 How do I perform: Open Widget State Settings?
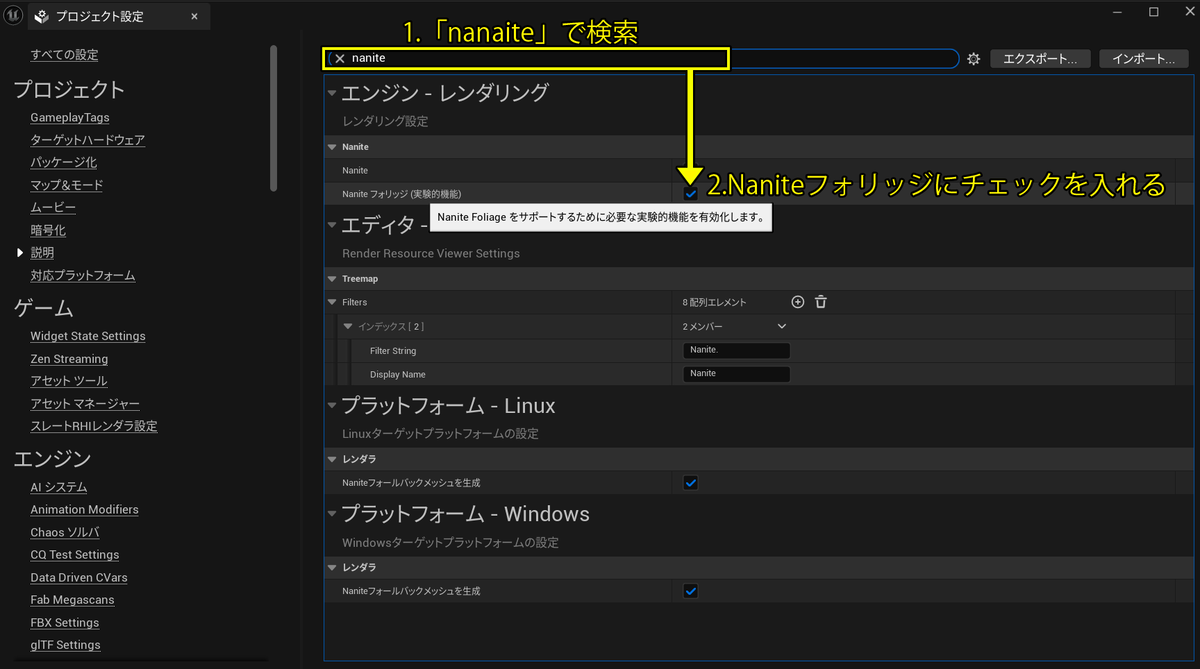point(88,336)
